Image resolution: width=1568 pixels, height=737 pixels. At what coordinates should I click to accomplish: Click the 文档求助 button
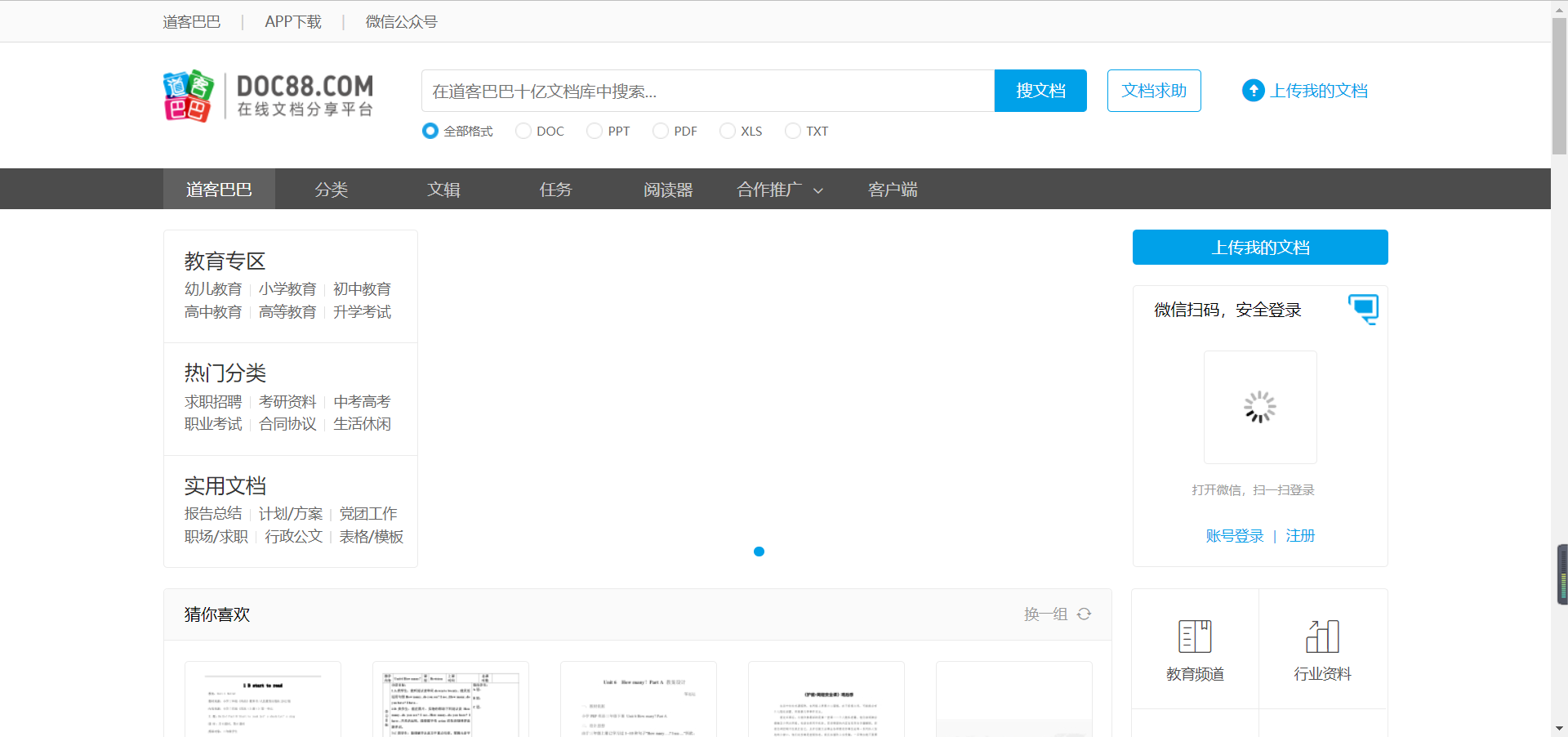1154,91
